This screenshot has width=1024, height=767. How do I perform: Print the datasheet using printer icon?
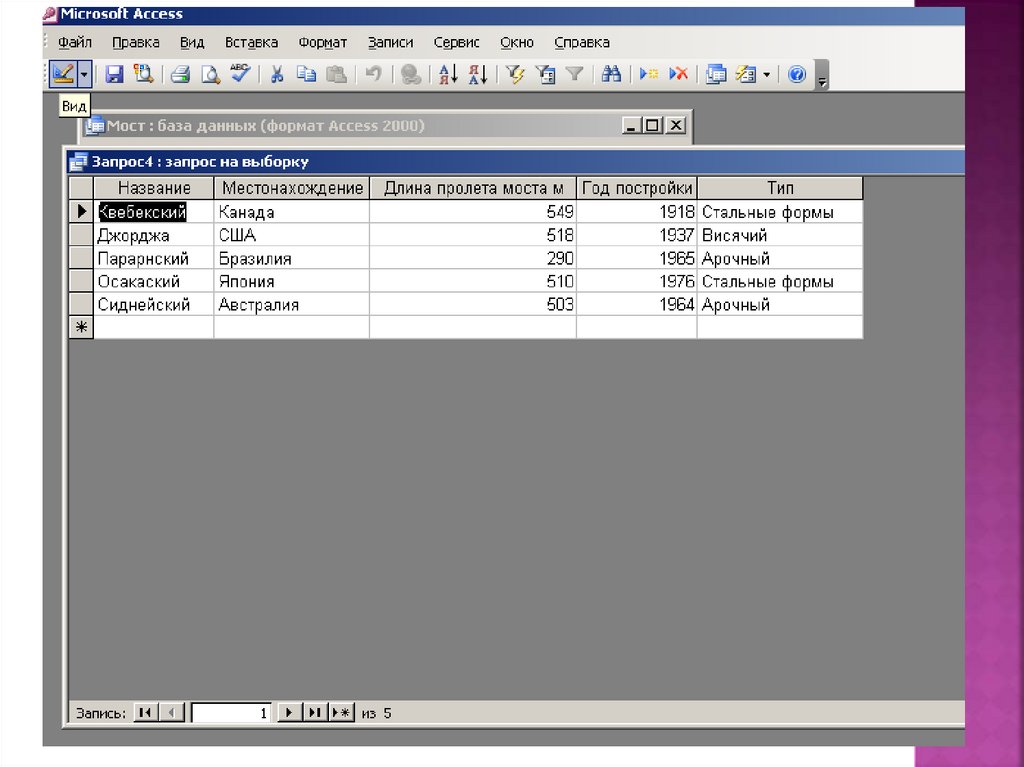coord(180,74)
